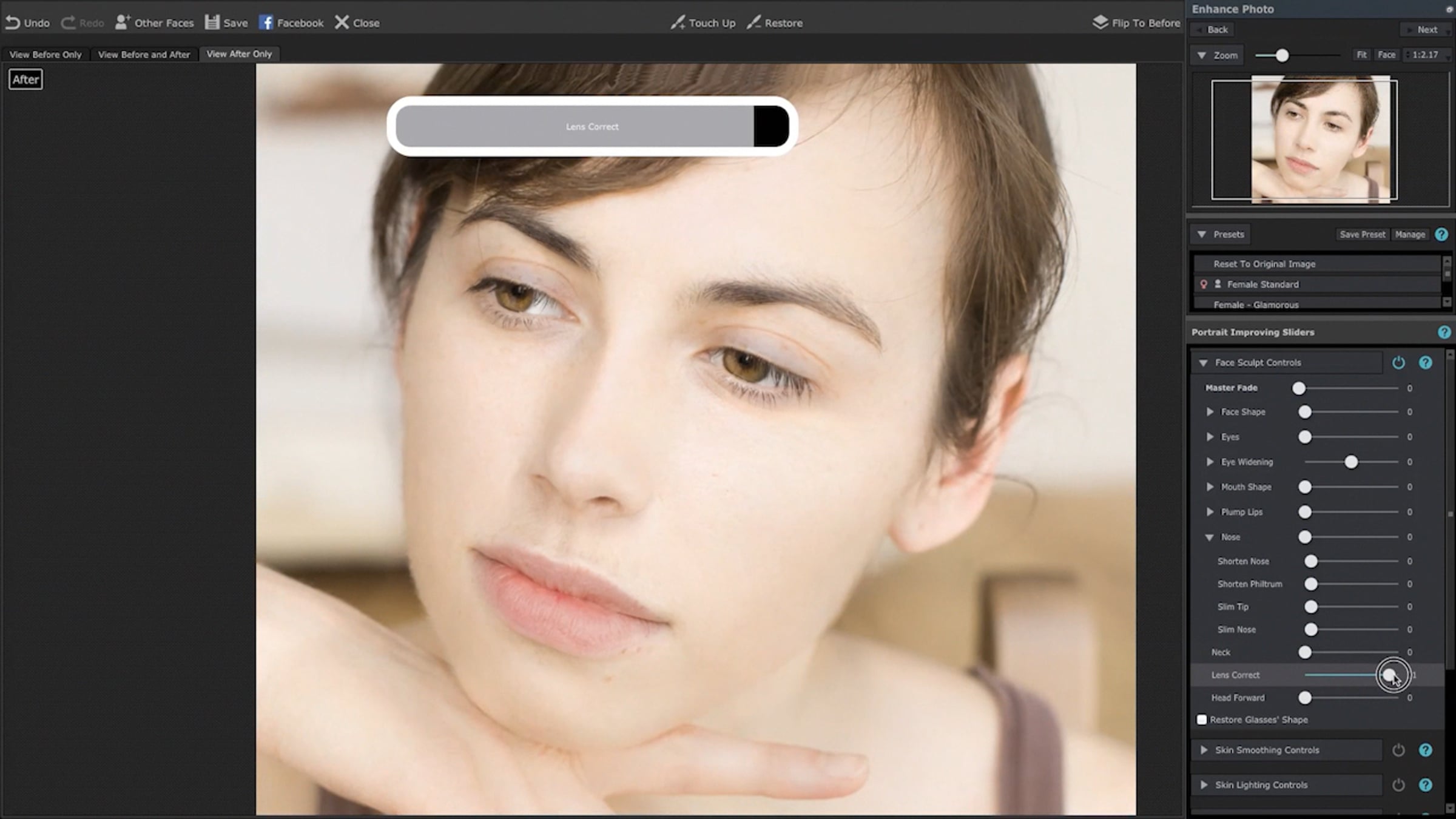Toggle Skin Lighting Controls power button
This screenshot has height=819, width=1456.
point(1398,785)
